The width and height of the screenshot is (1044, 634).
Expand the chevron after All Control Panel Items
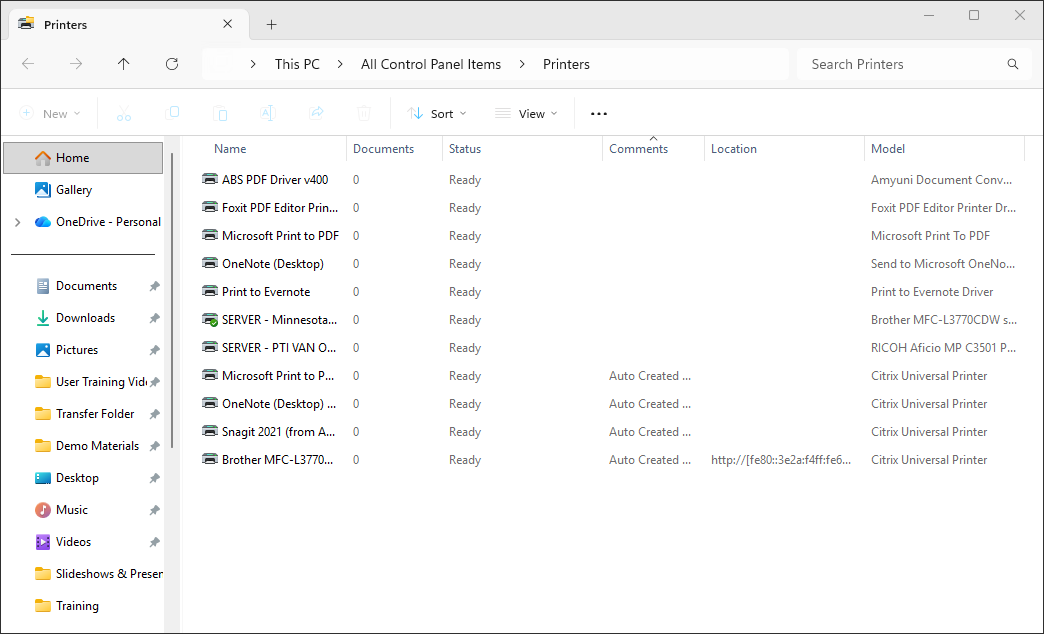pyautogui.click(x=522, y=64)
